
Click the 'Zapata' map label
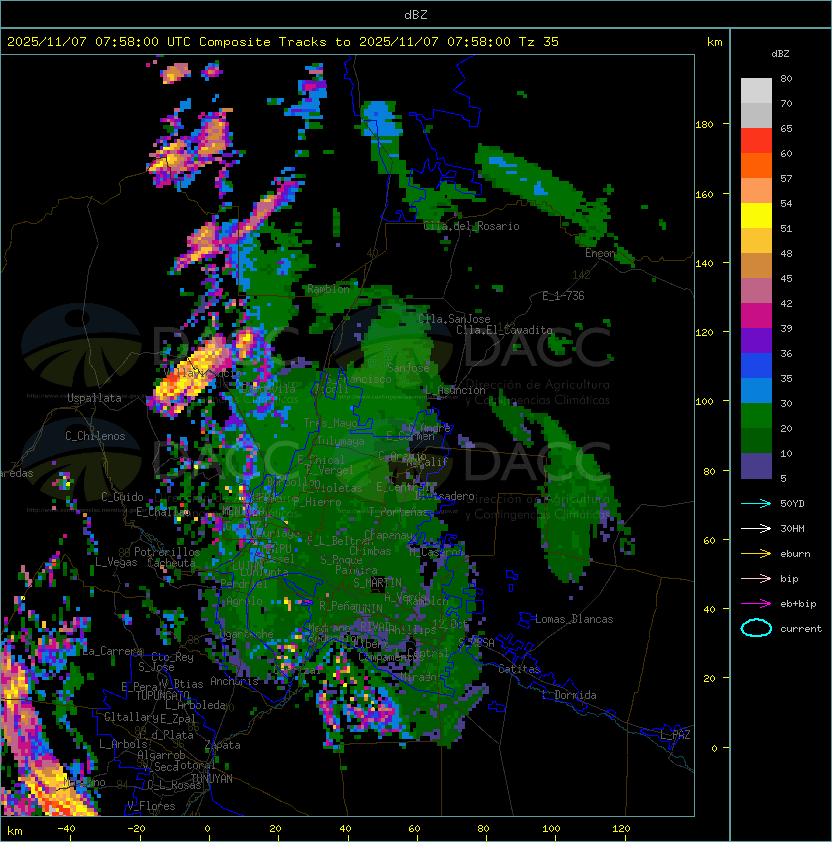pos(222,745)
